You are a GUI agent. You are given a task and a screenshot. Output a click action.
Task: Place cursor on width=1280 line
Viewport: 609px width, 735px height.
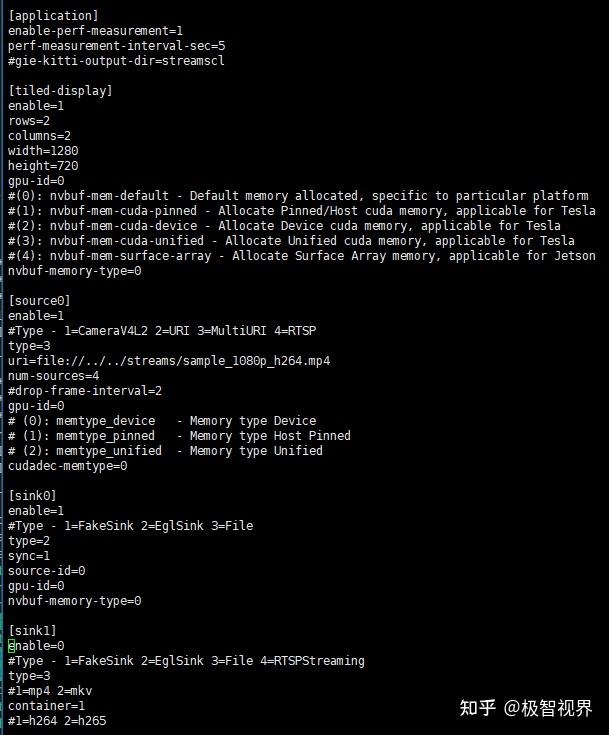[43, 151]
